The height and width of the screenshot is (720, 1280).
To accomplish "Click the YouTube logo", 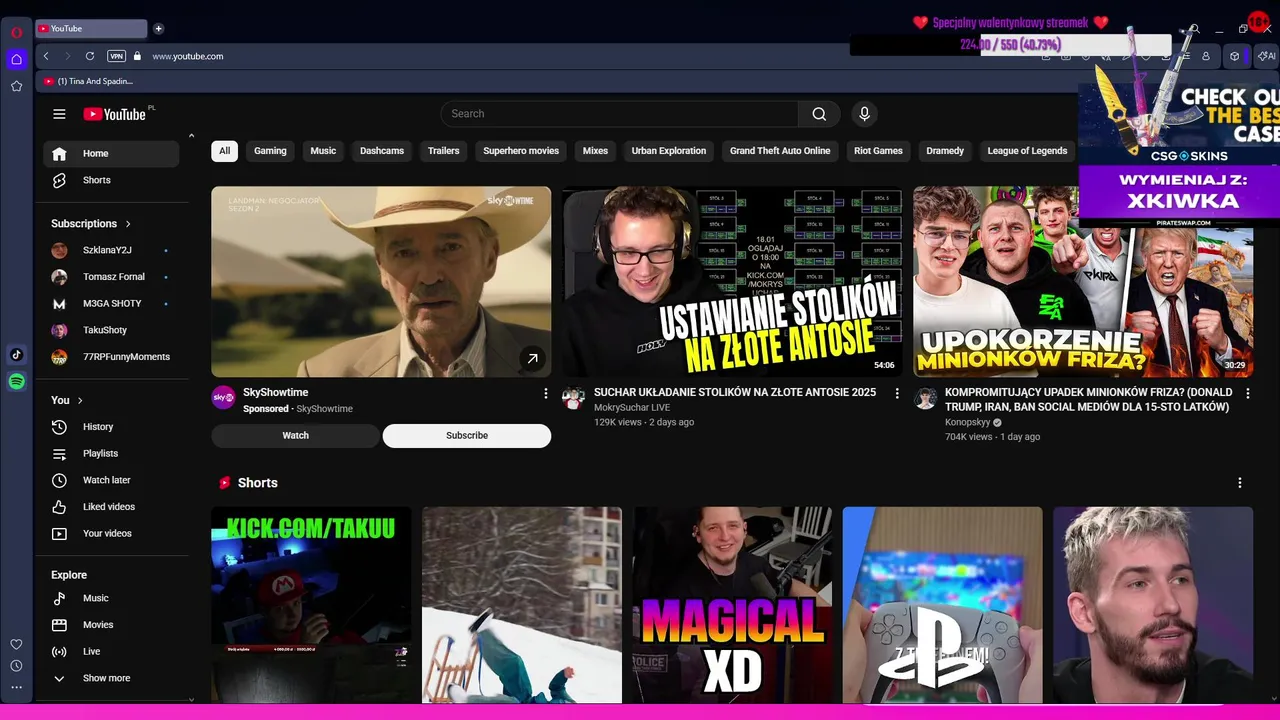I will (x=115, y=114).
